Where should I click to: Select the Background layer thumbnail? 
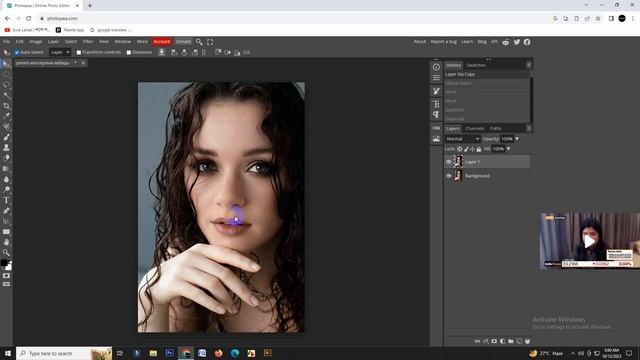point(458,176)
